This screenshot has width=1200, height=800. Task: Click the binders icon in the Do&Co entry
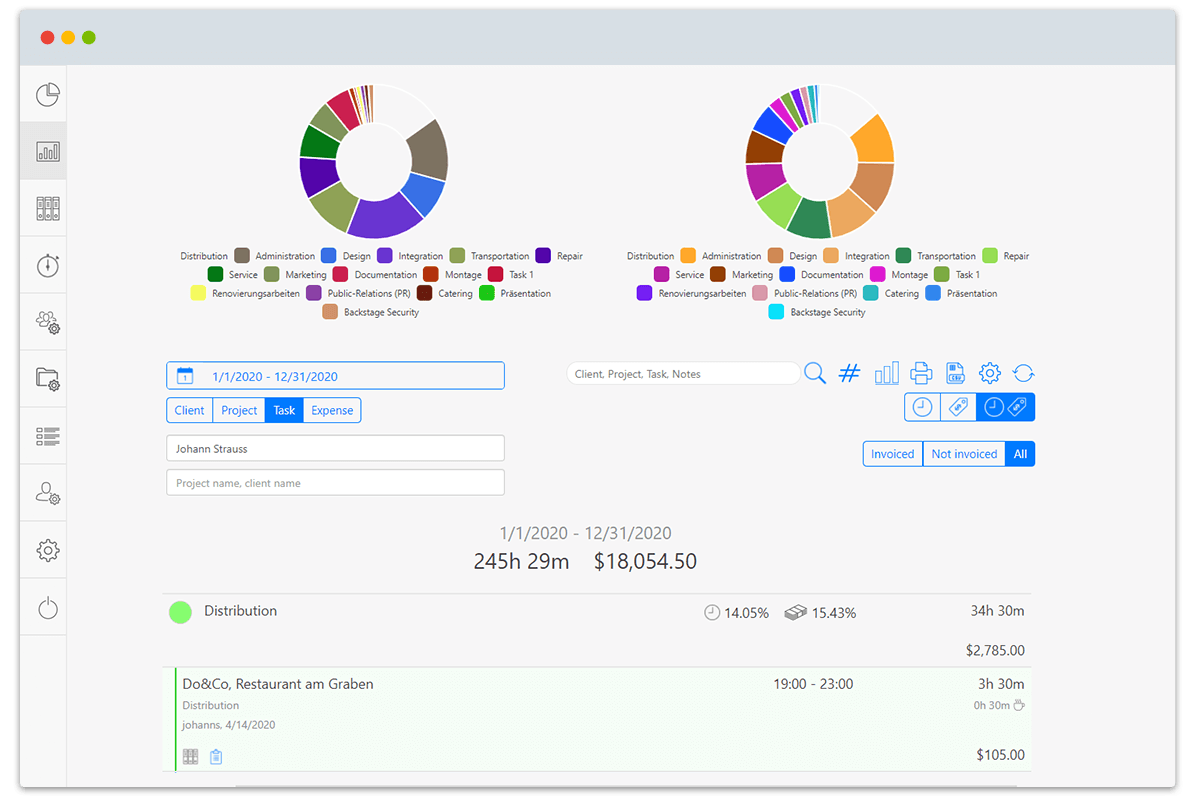(x=190, y=757)
